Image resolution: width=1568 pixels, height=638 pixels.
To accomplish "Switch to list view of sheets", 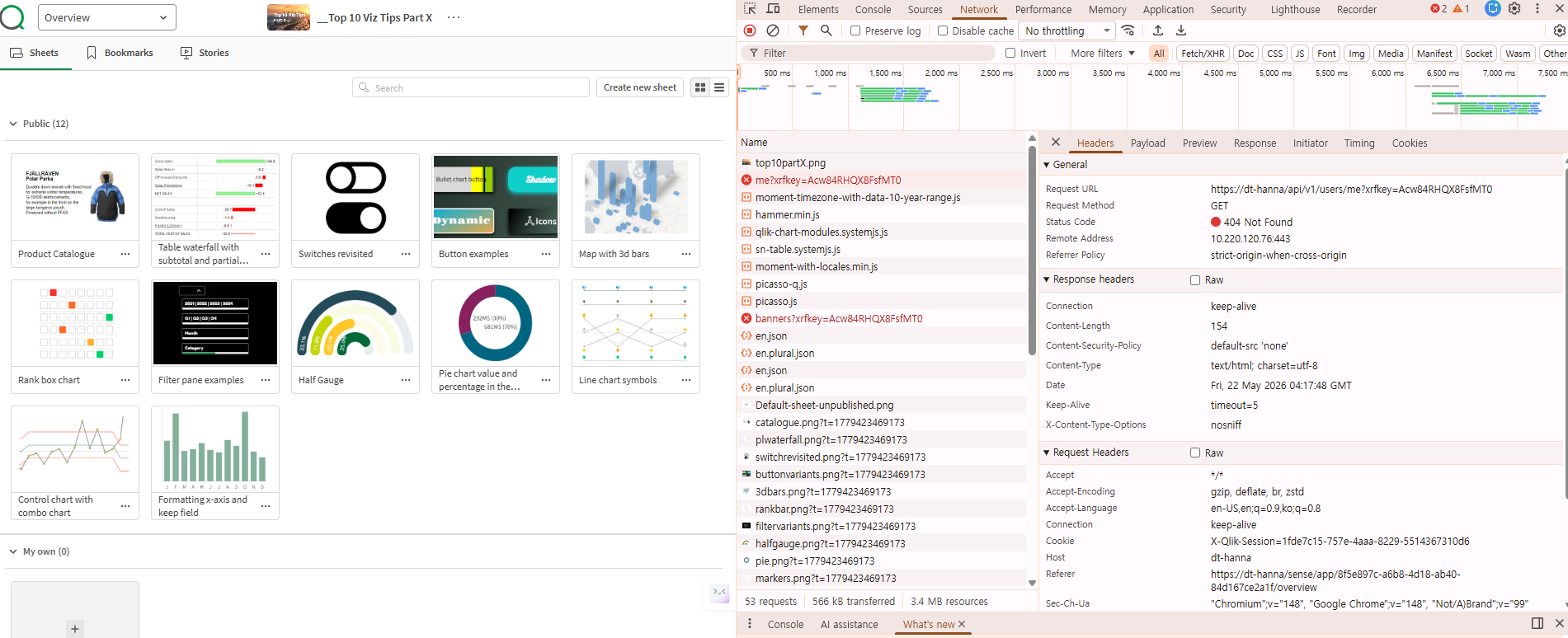I will tap(719, 87).
